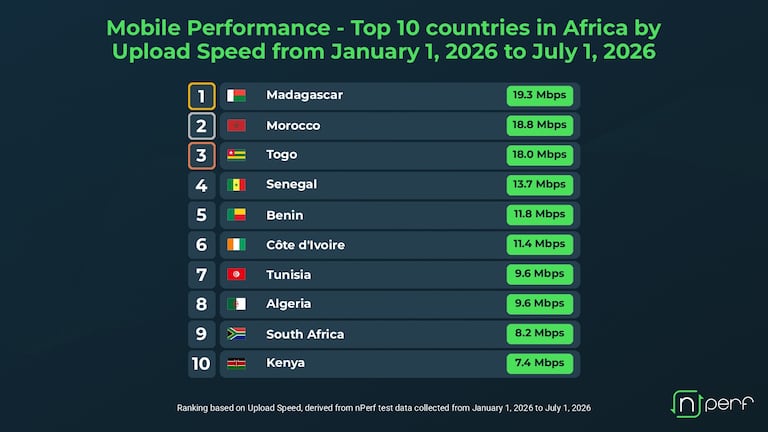Click the Mobile Performance chart title
This screenshot has height=432, width=768.
point(384,40)
